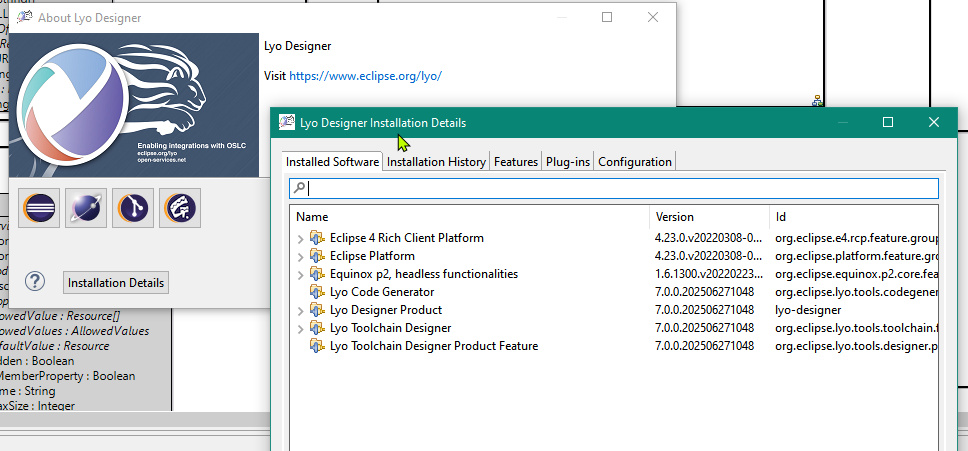Image resolution: width=968 pixels, height=451 pixels.
Task: Open the Configuration tab
Action: pos(635,162)
